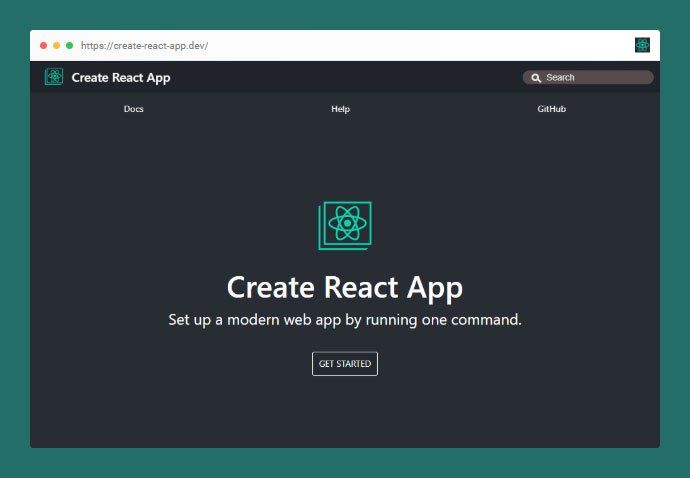Open the Help navigation link
The image size is (690, 478).
(341, 109)
